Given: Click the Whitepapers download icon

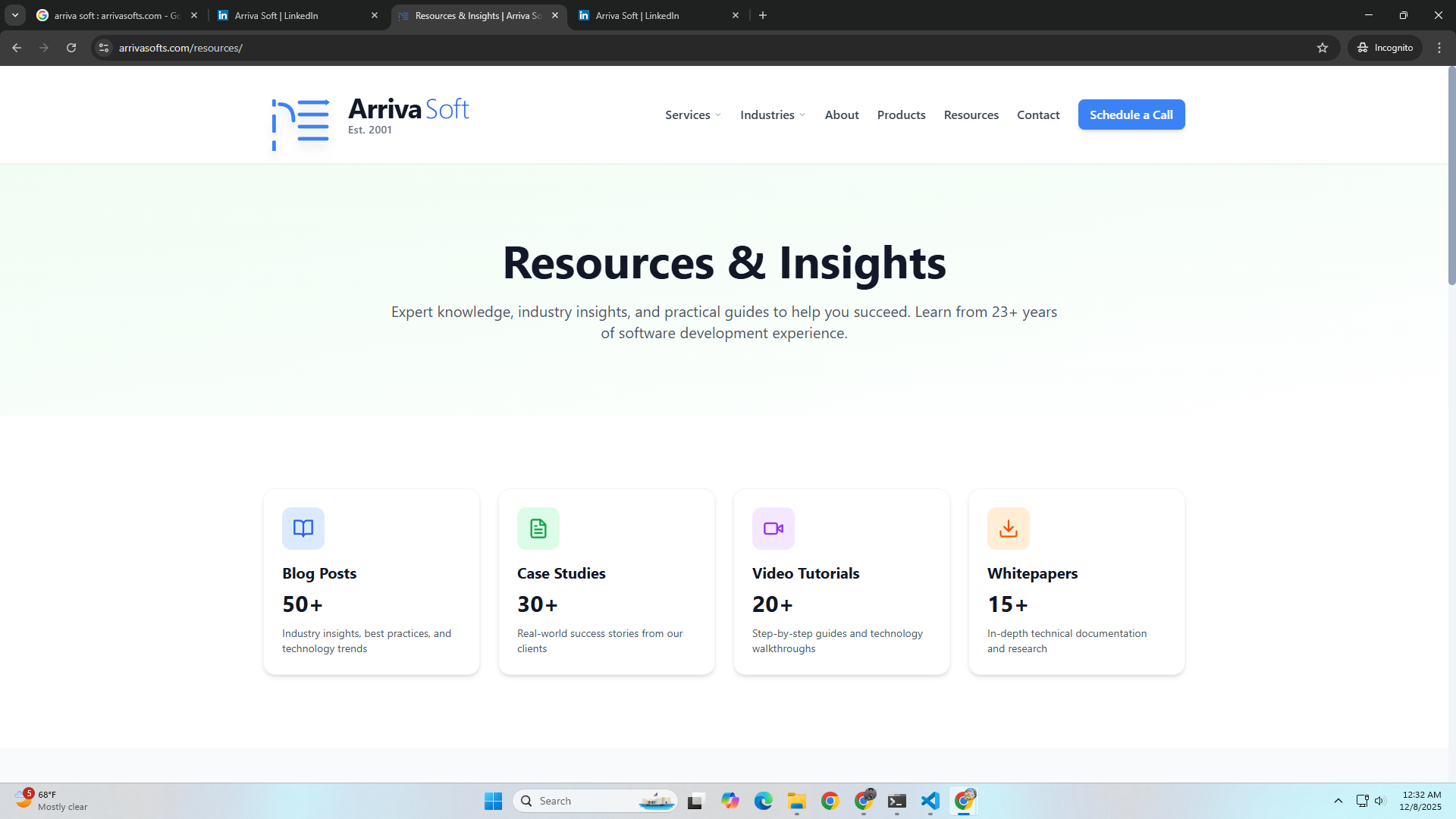Looking at the screenshot, I should pos(1008,529).
